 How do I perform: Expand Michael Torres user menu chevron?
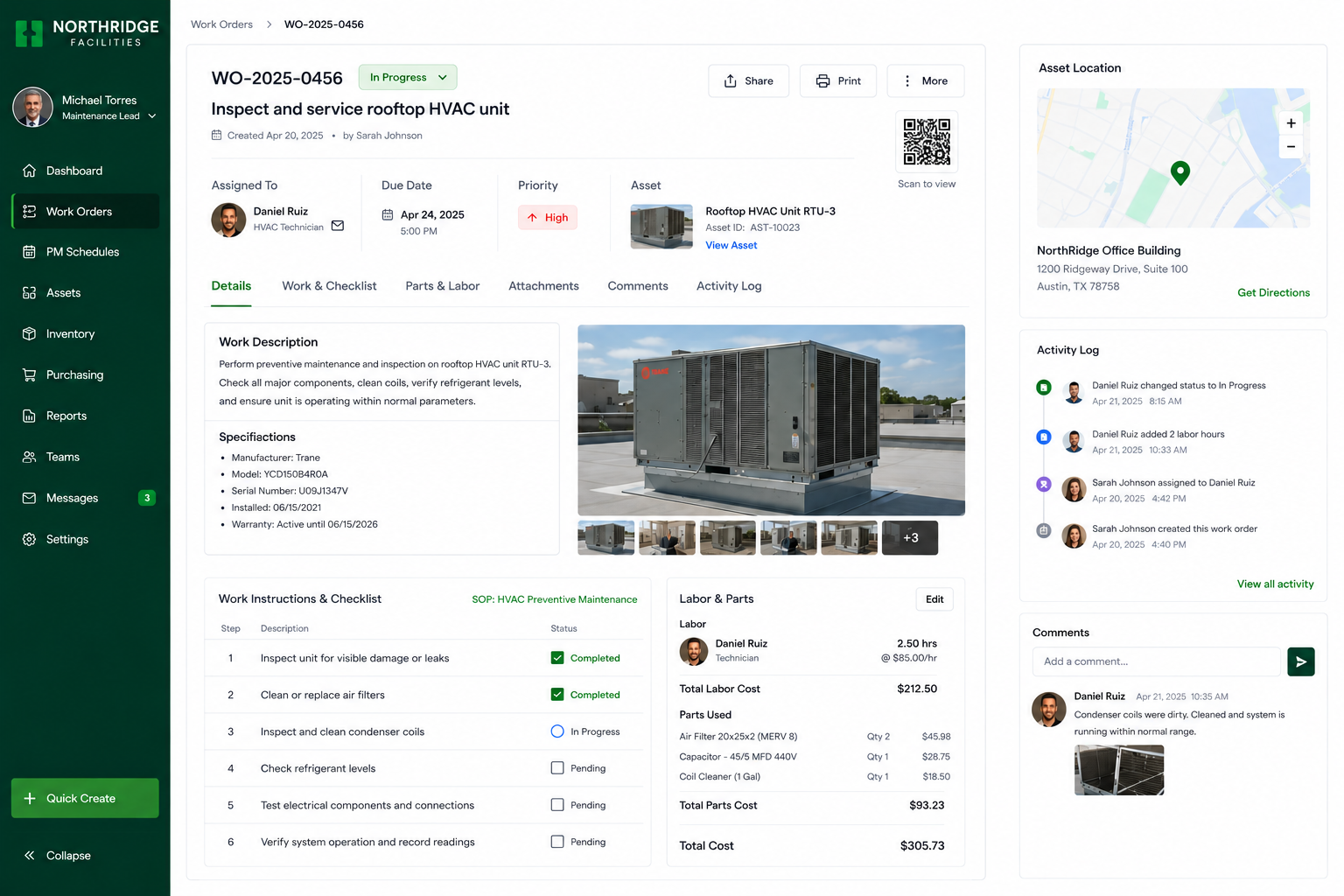coord(152,115)
